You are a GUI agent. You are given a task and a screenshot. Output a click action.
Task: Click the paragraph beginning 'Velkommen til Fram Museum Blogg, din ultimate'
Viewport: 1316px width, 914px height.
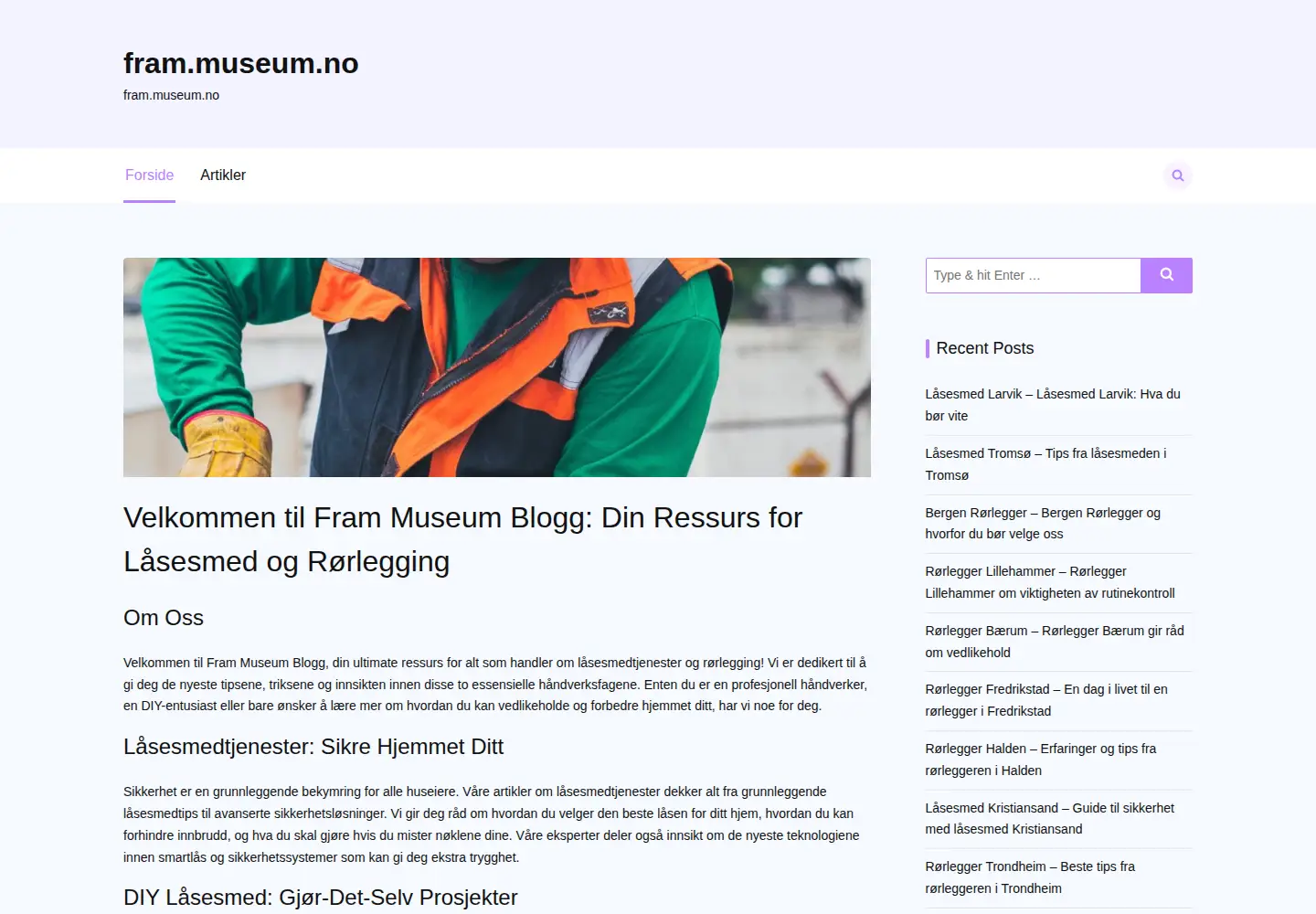(x=496, y=685)
